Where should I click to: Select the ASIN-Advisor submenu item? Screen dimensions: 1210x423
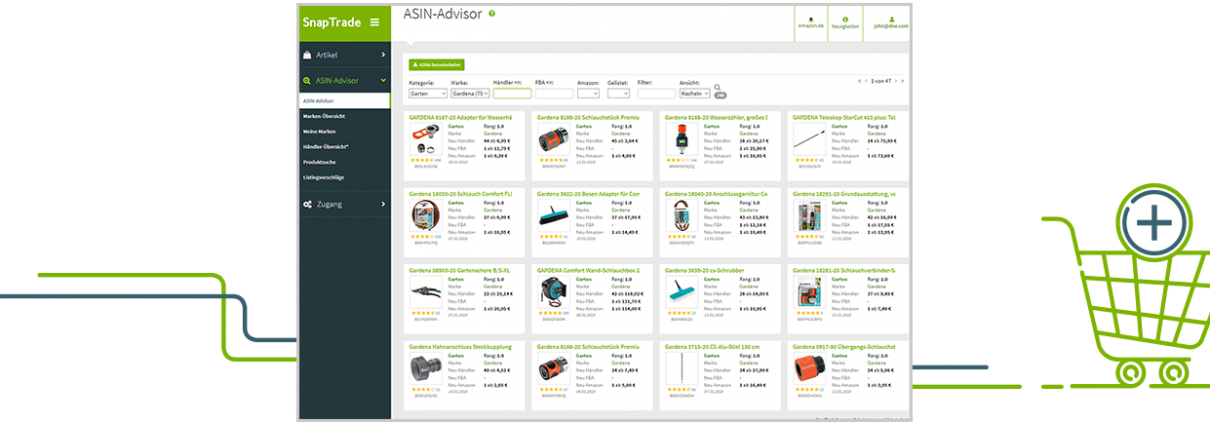coord(344,101)
